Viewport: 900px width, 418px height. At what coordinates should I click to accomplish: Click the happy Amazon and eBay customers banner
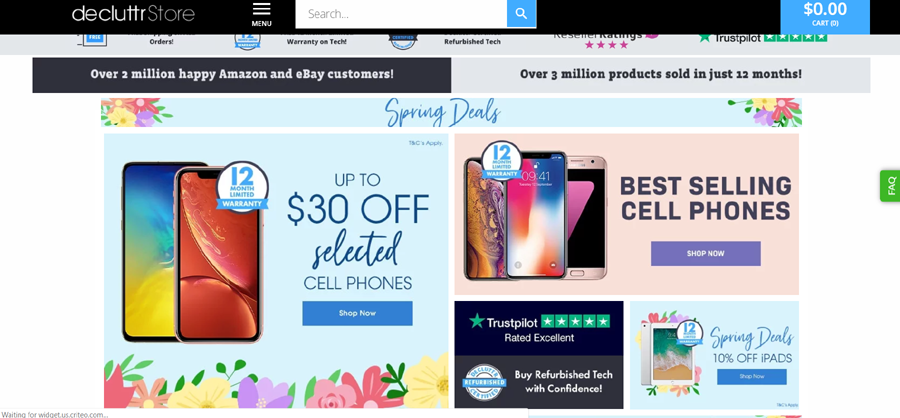pyautogui.click(x=242, y=75)
